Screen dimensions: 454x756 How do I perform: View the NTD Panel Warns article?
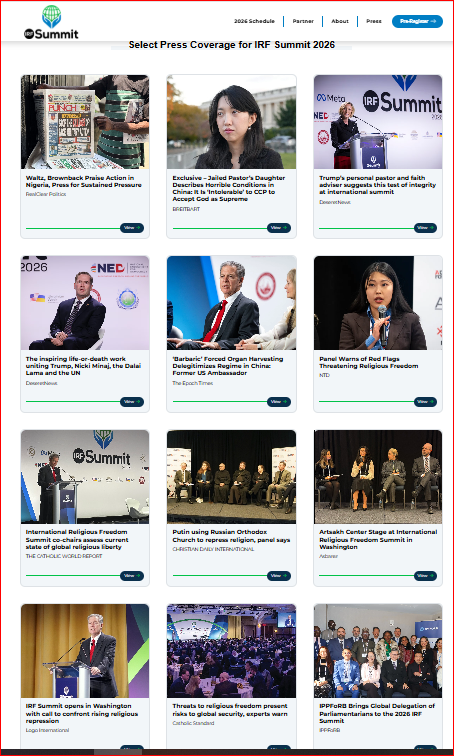[425, 402]
